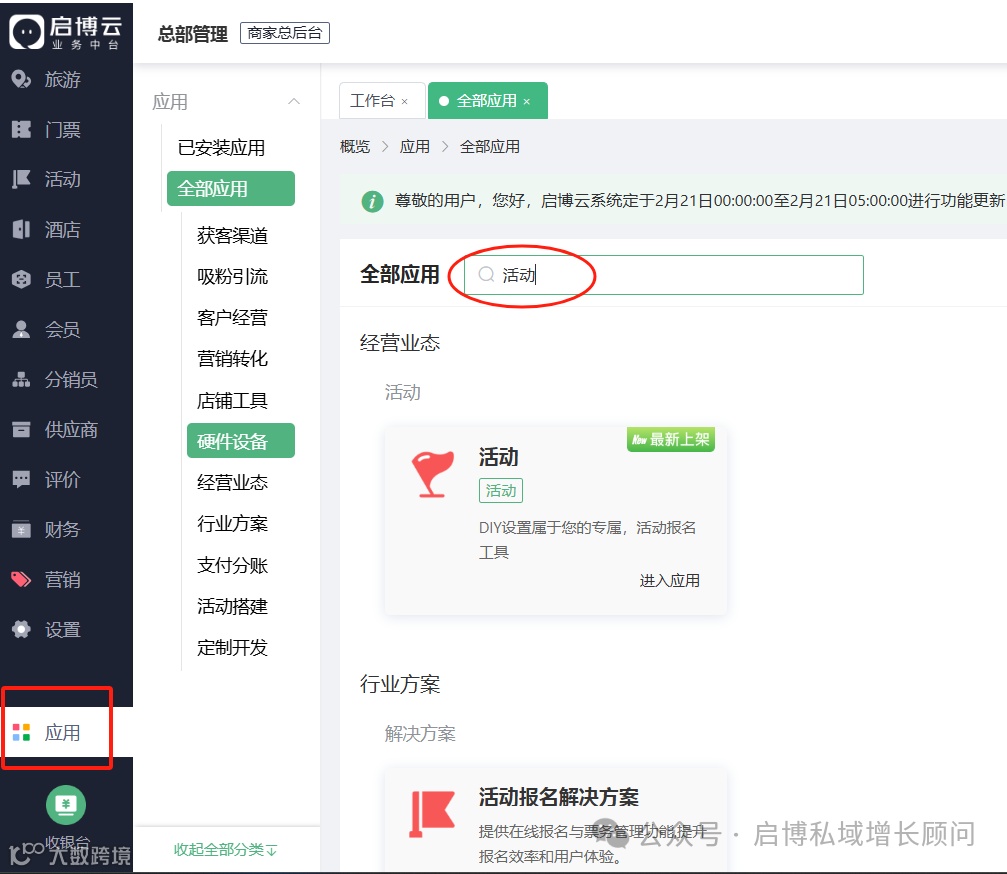1007x874 pixels.
Task: Click the 会员 member person icon
Action: point(21,329)
